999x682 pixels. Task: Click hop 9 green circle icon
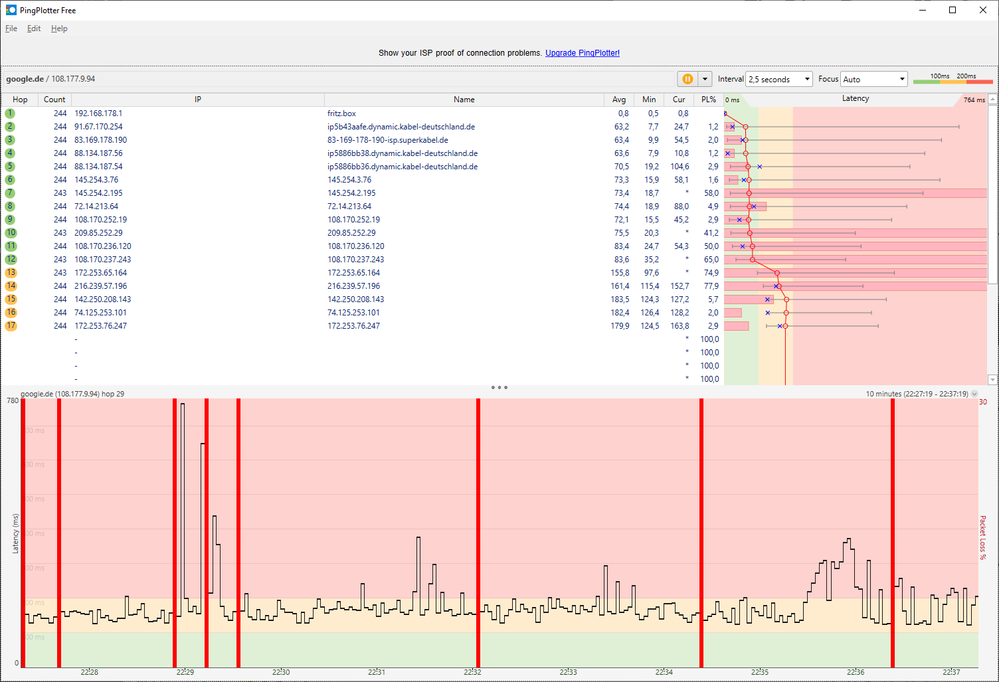point(10,219)
